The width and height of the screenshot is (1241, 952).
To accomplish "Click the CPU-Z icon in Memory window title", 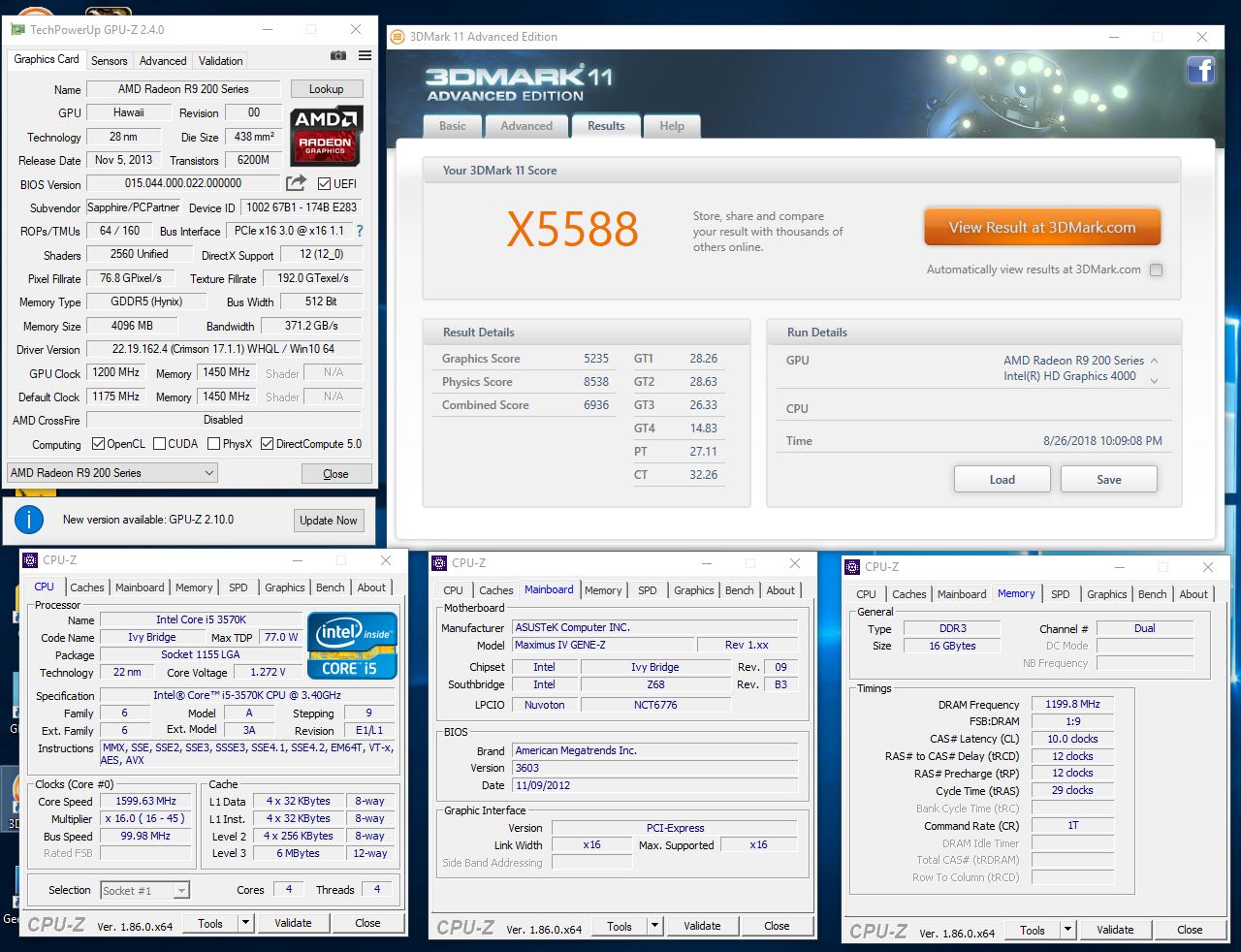I will [x=852, y=567].
